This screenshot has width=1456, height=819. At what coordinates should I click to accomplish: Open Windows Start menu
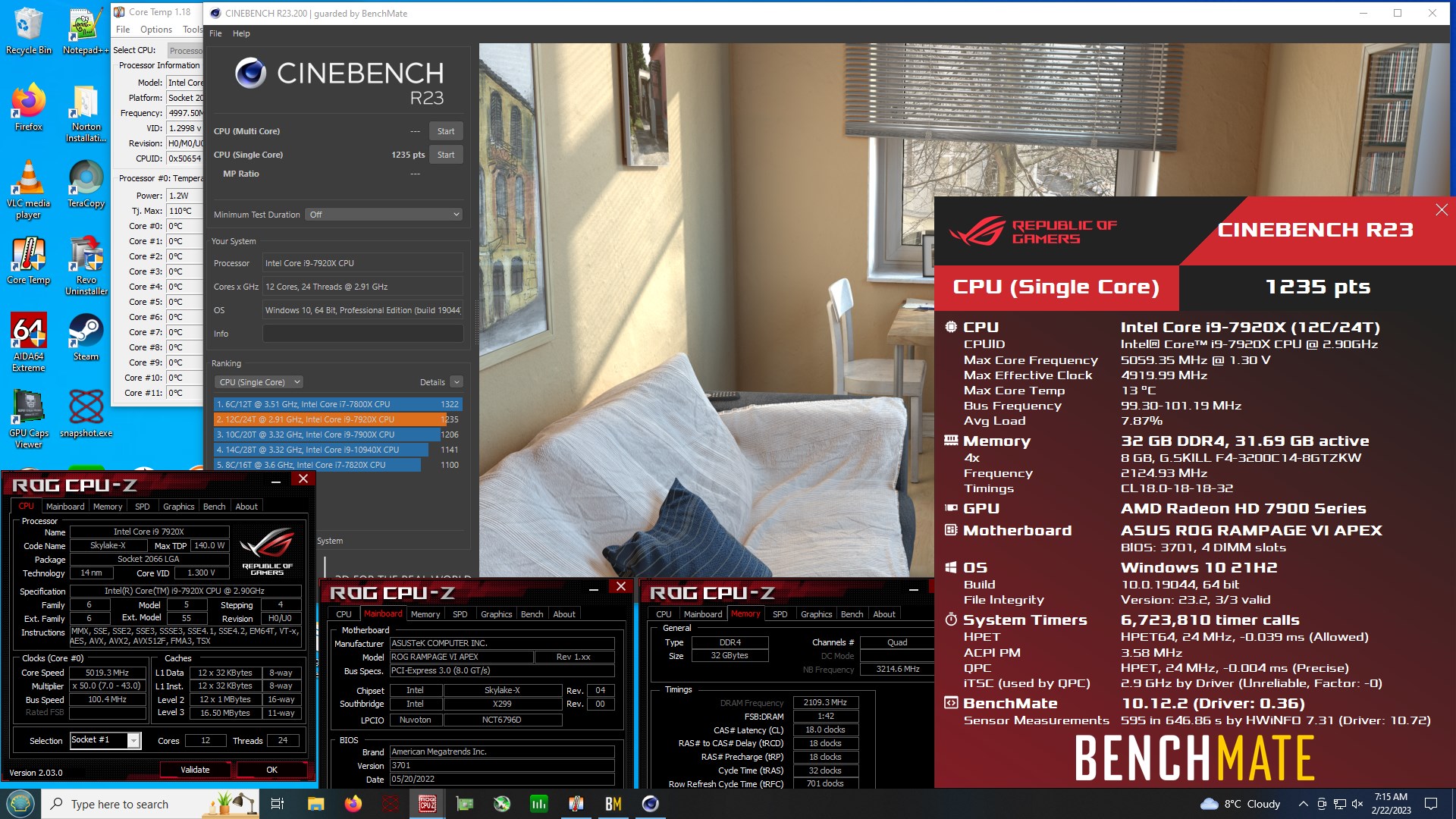20,804
